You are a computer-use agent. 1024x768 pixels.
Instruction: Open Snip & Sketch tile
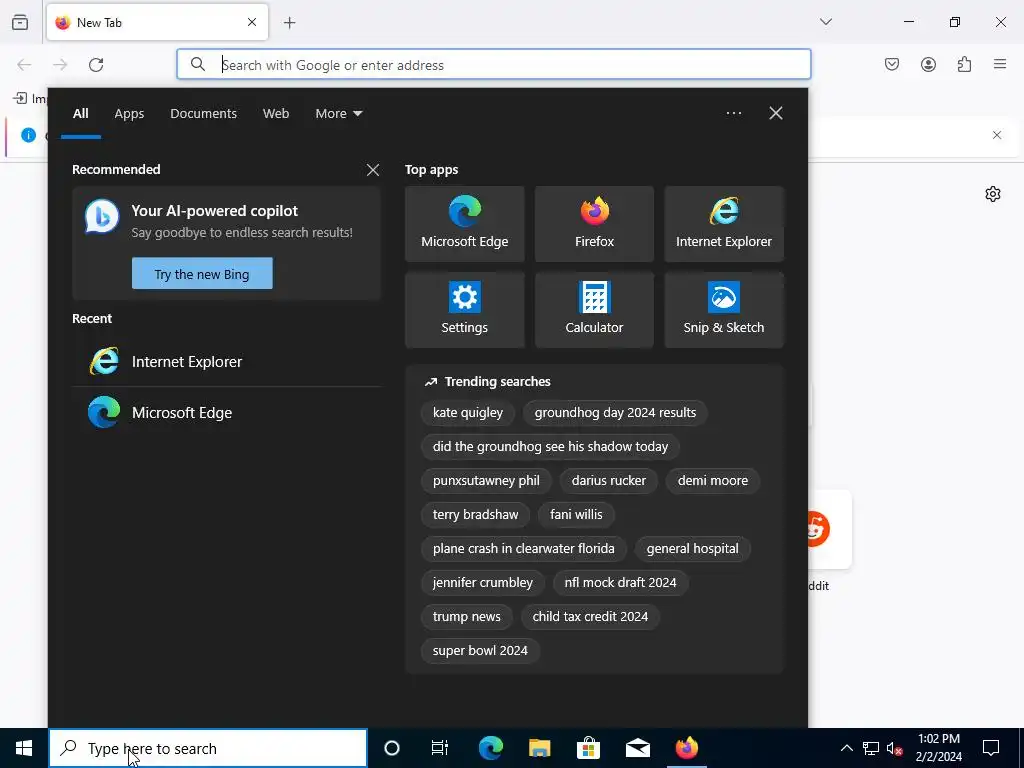724,310
